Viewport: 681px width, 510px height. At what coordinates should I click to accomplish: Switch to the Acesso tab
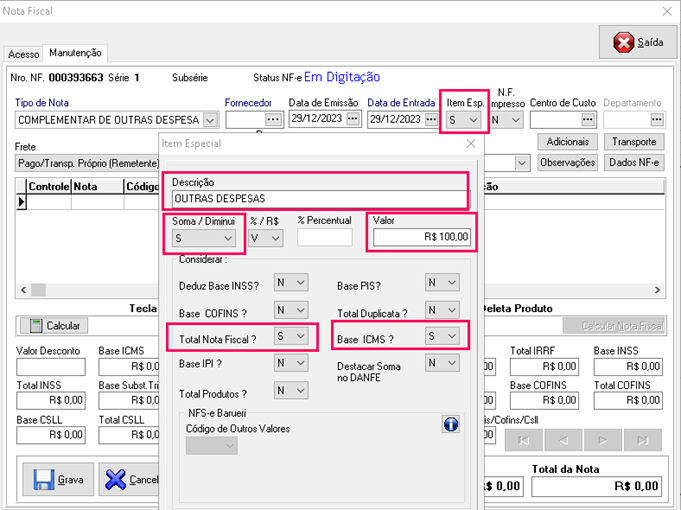21,54
